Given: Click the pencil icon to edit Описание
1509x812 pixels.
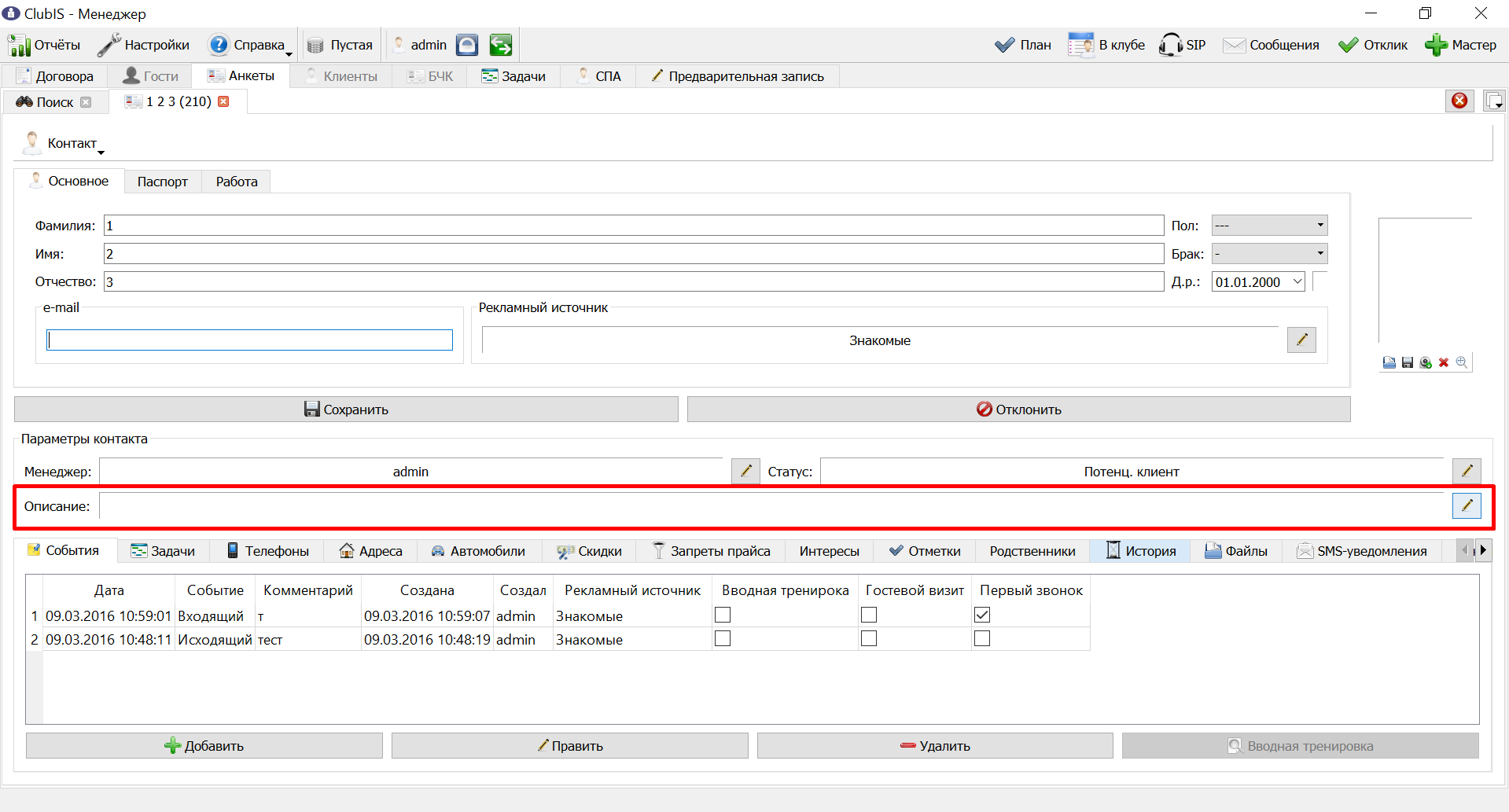Looking at the screenshot, I should click(x=1467, y=505).
